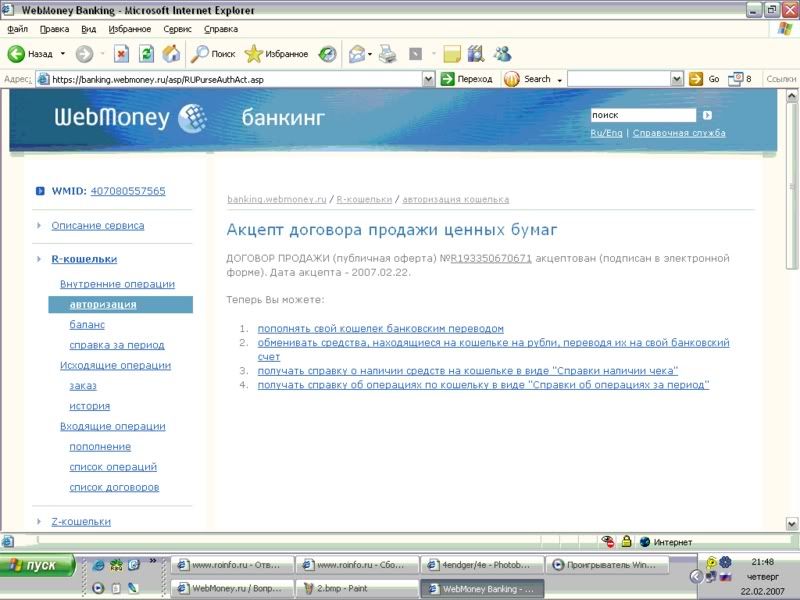
Task: Click the Edit page toolbar icon
Action: pos(415,54)
